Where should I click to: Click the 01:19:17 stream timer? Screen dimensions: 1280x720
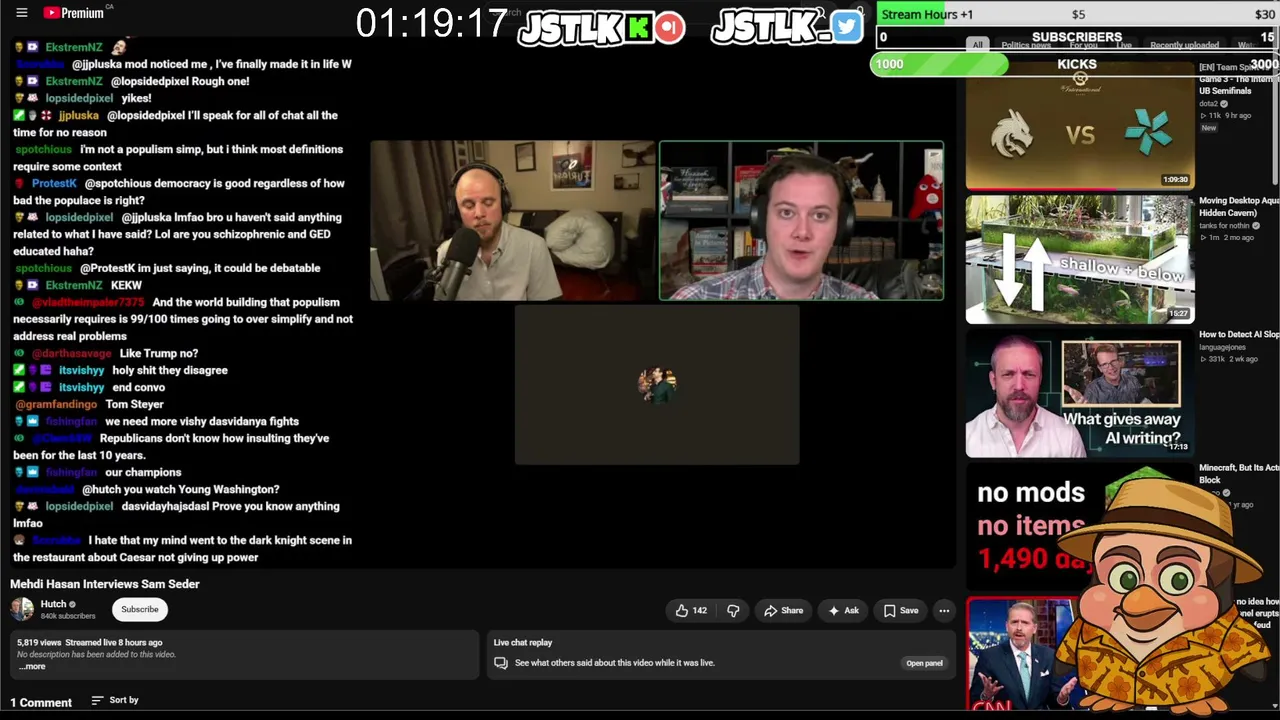click(432, 23)
